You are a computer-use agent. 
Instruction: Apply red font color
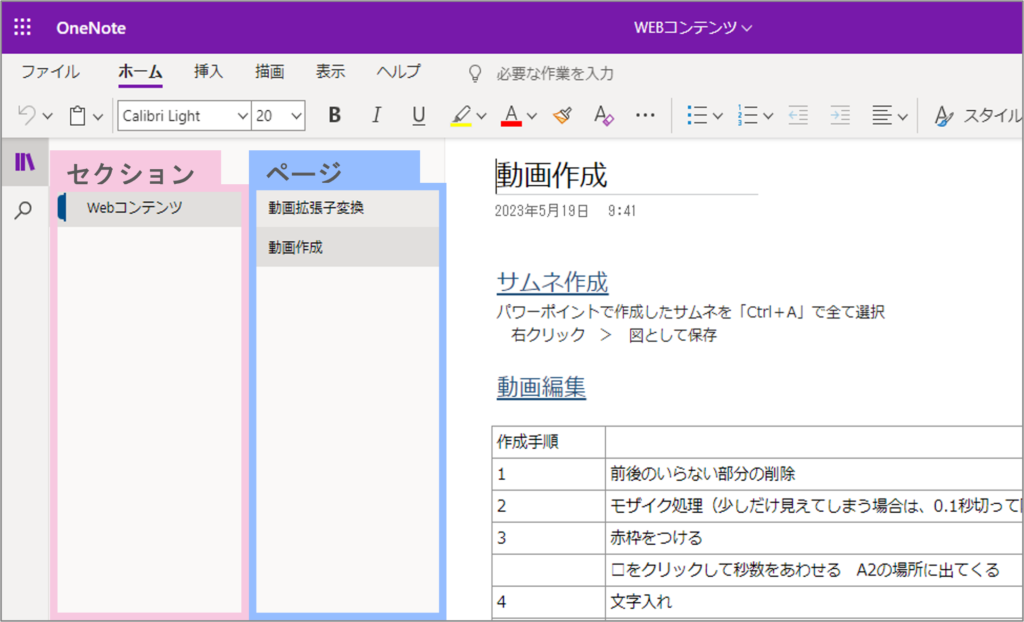(x=510, y=115)
